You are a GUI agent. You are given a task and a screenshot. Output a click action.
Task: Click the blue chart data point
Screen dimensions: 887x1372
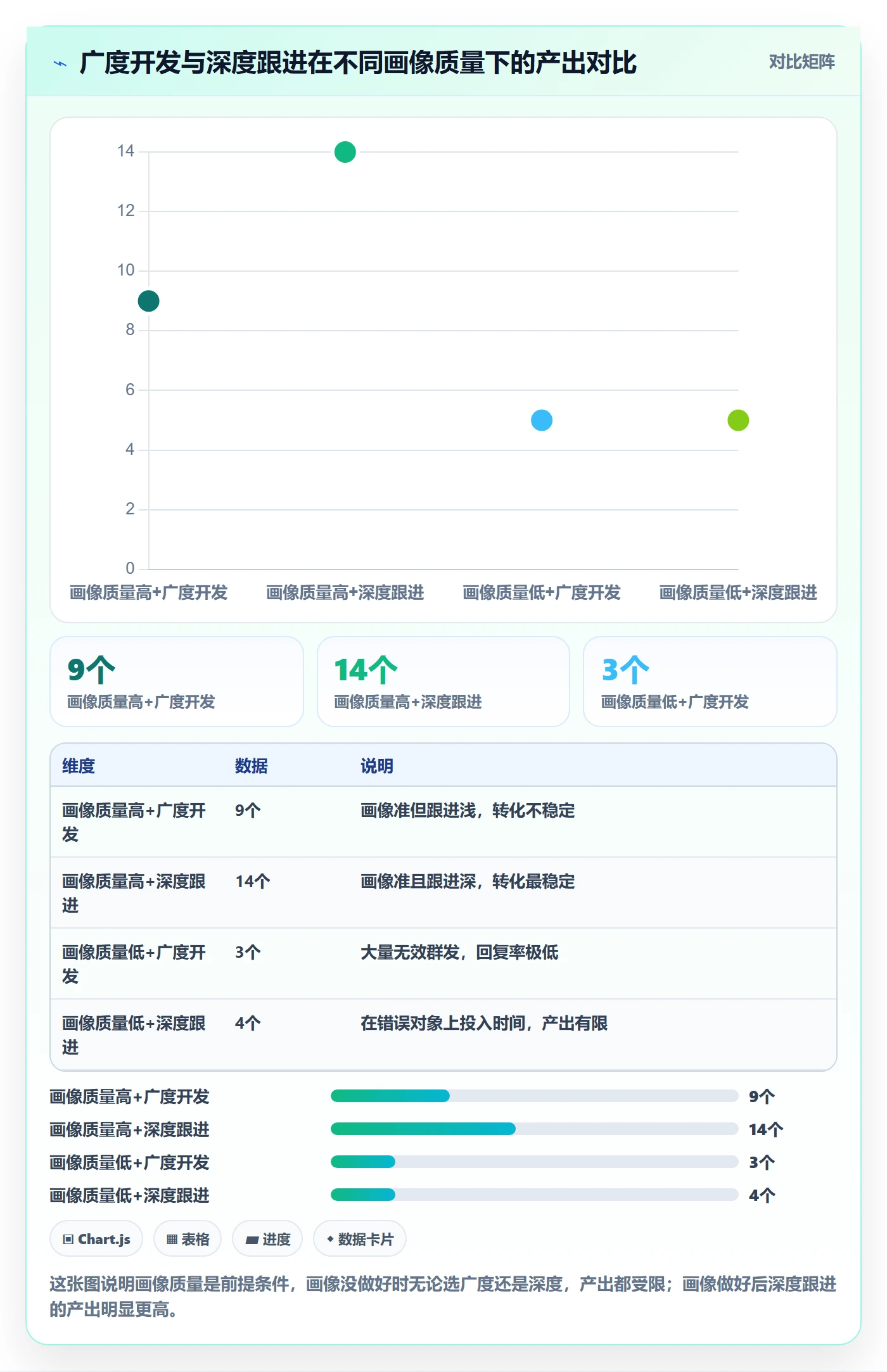click(542, 420)
